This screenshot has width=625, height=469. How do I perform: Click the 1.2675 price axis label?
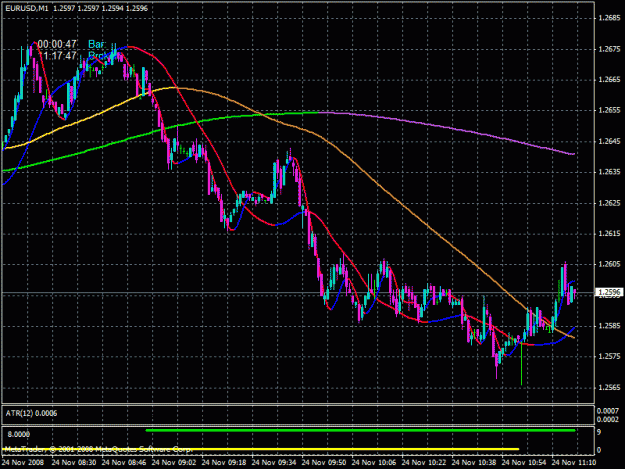609,49
